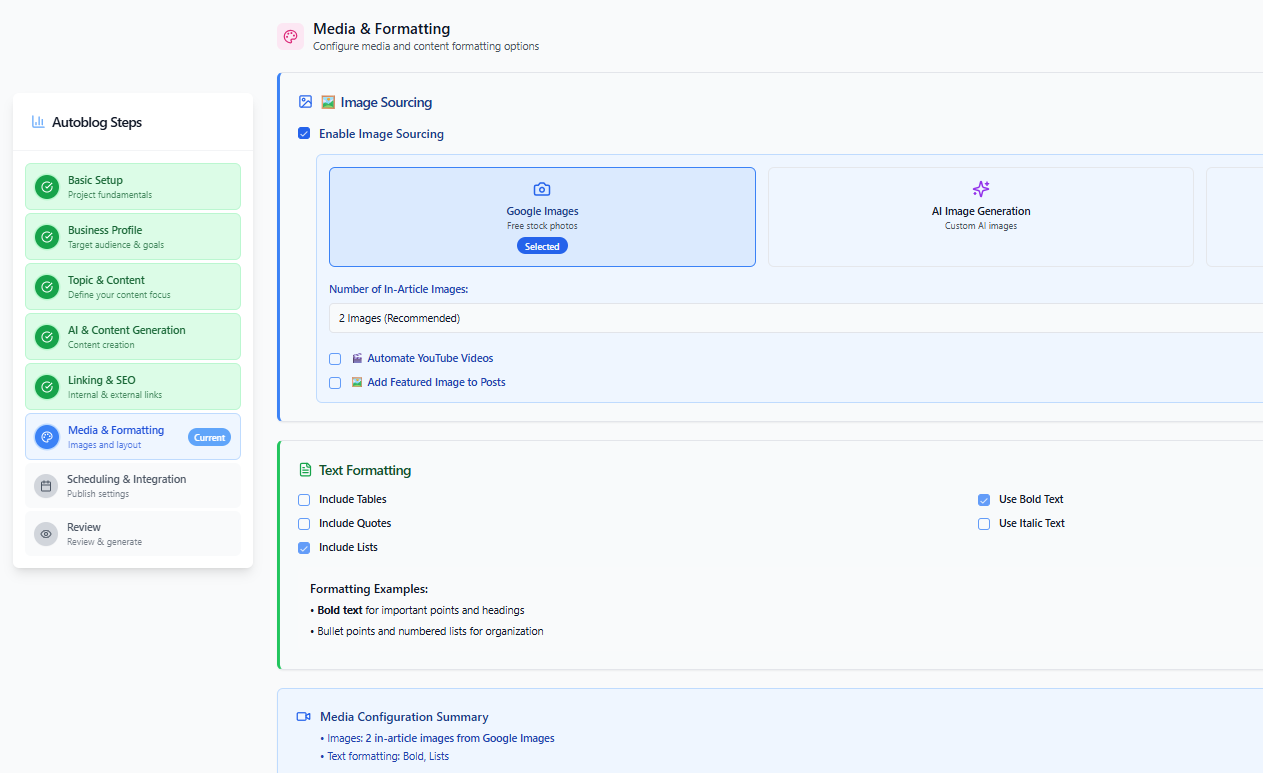This screenshot has height=773, width=1263.
Task: Click the Business Profile green checkmark icon
Action: tap(47, 237)
